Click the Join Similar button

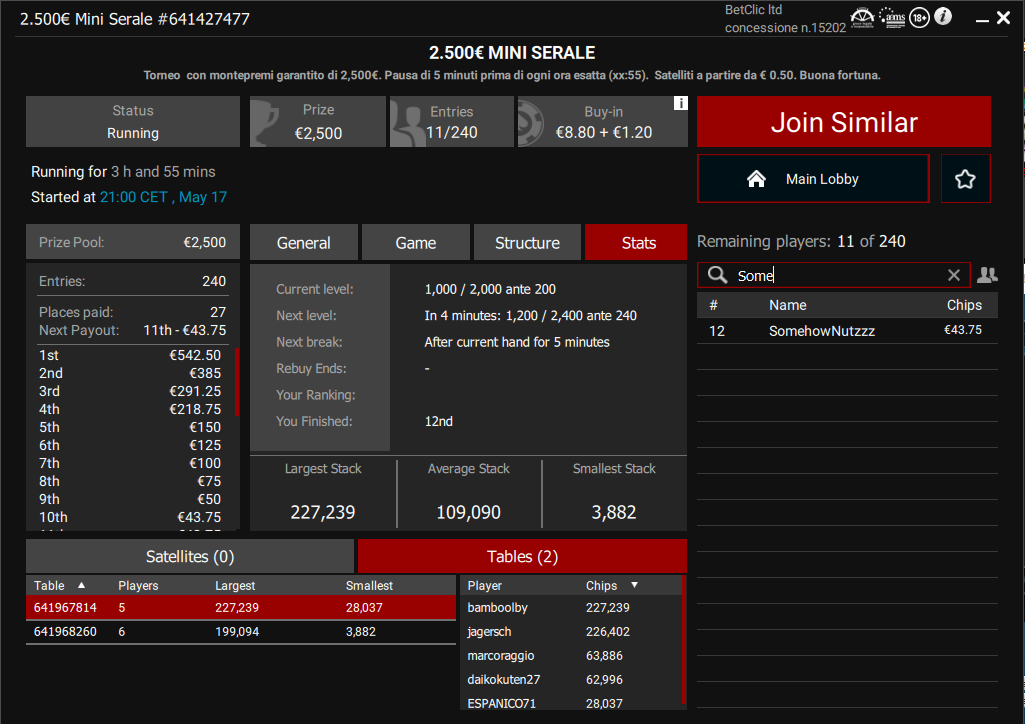pyautogui.click(x=844, y=122)
